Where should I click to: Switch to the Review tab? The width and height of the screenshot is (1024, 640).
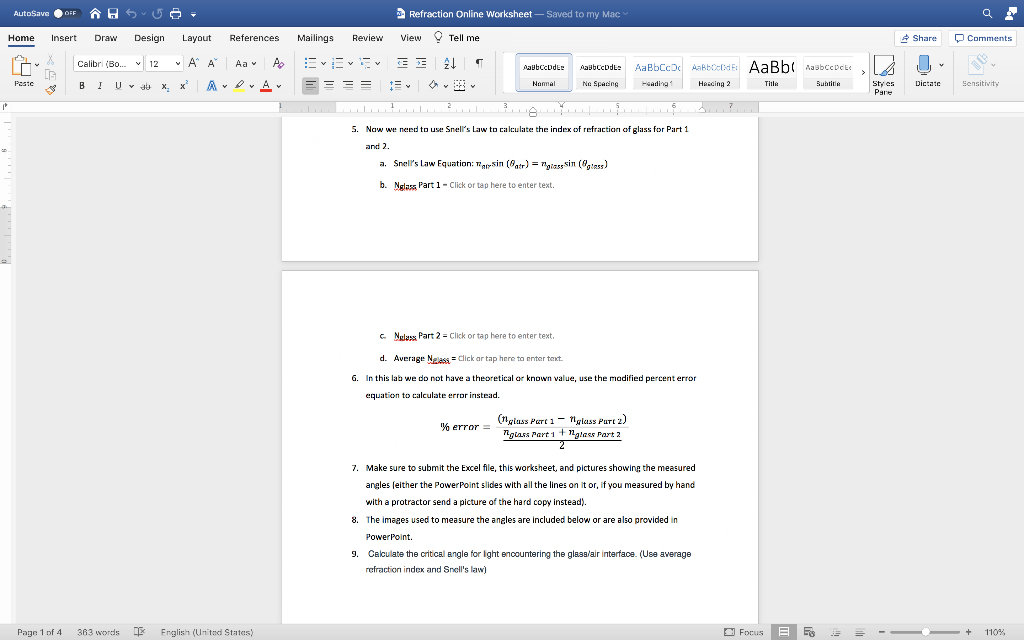coord(367,38)
